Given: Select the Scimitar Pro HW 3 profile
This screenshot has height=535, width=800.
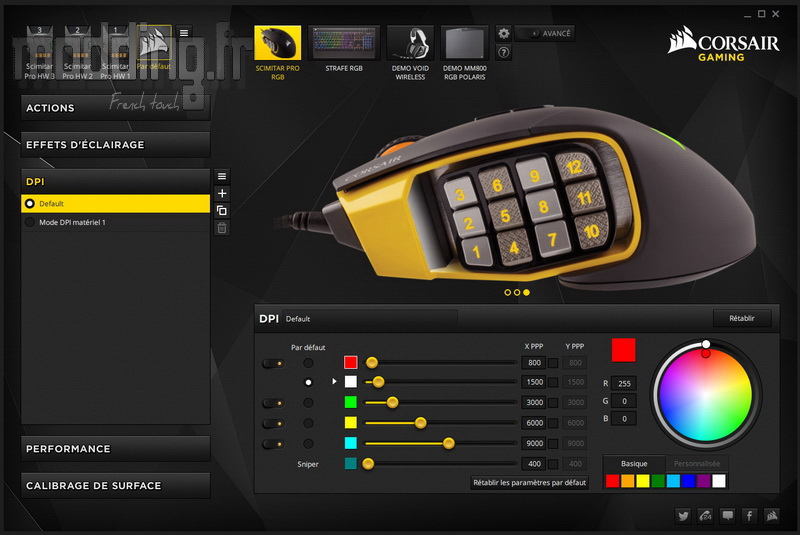Looking at the screenshot, I should click(x=39, y=53).
